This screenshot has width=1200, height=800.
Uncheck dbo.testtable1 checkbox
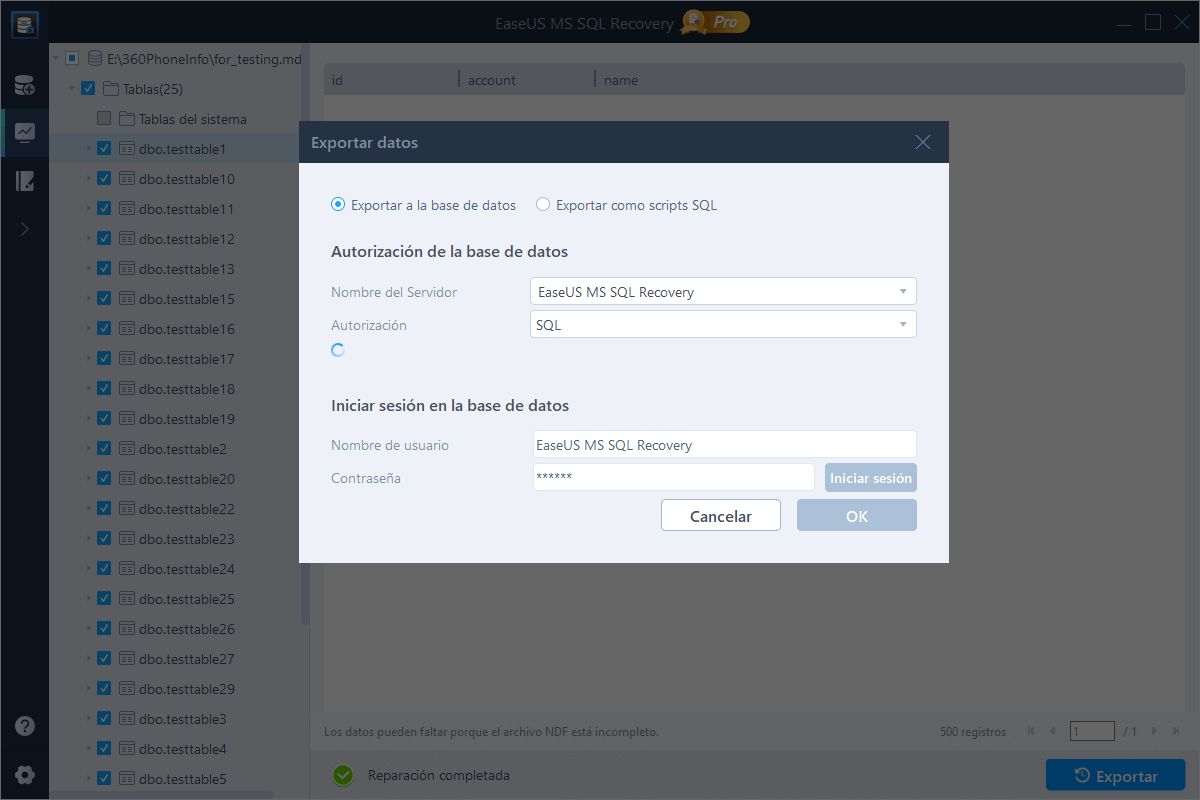[x=104, y=149]
